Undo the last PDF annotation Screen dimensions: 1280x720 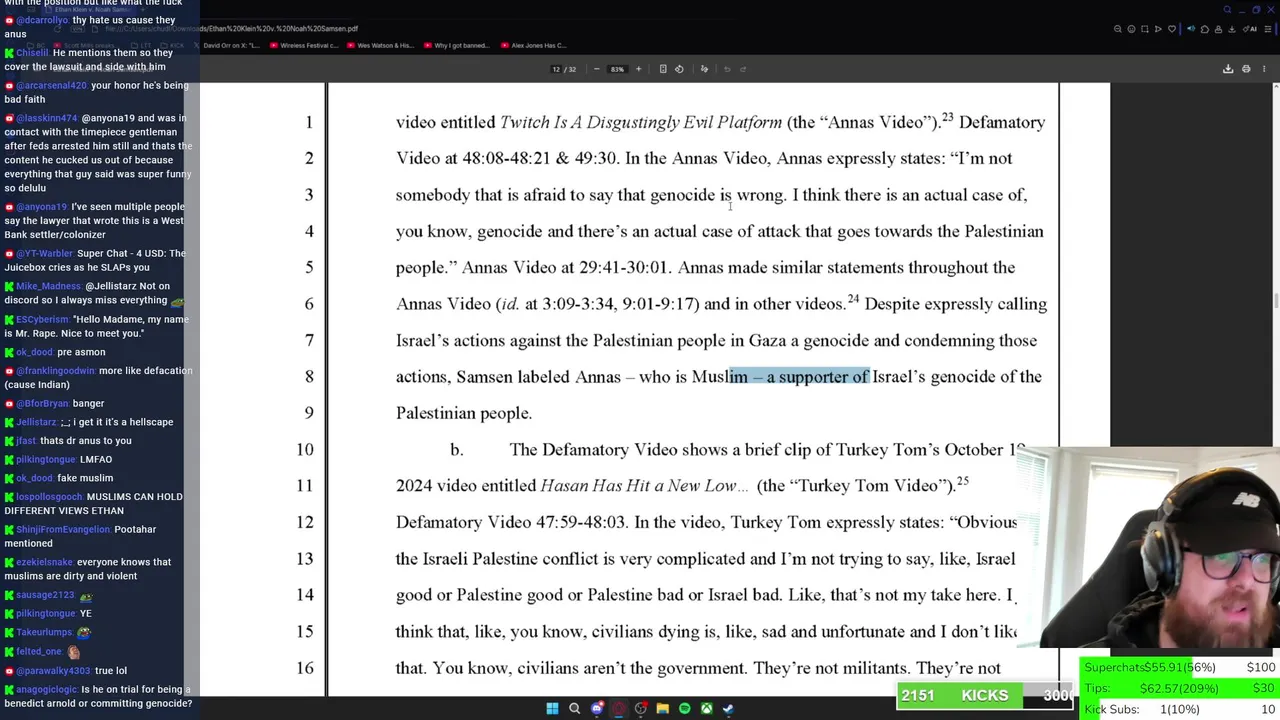(x=727, y=69)
